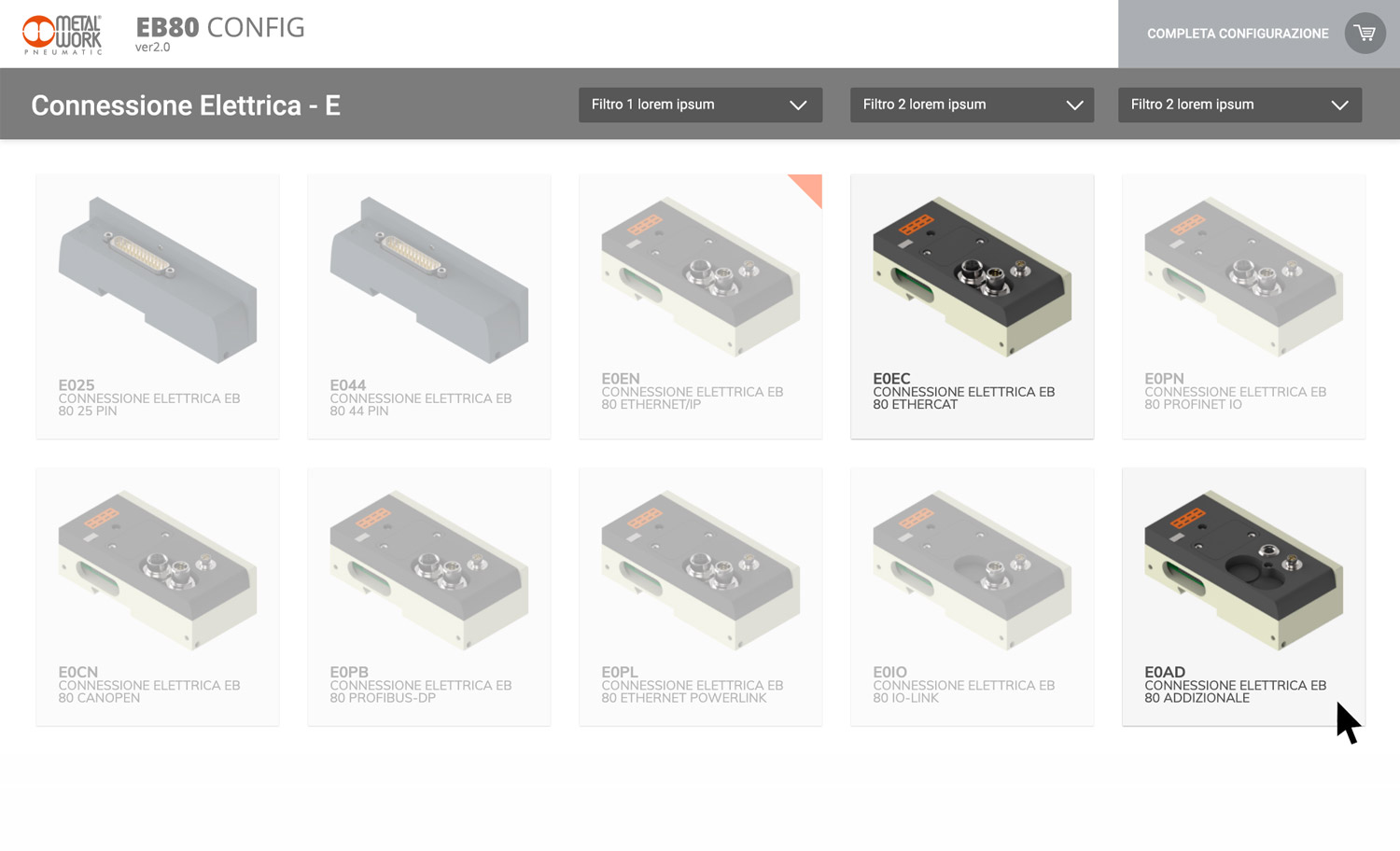Select the E025 25 PIN product image
This screenshot has width=1400, height=851.
[x=158, y=279]
